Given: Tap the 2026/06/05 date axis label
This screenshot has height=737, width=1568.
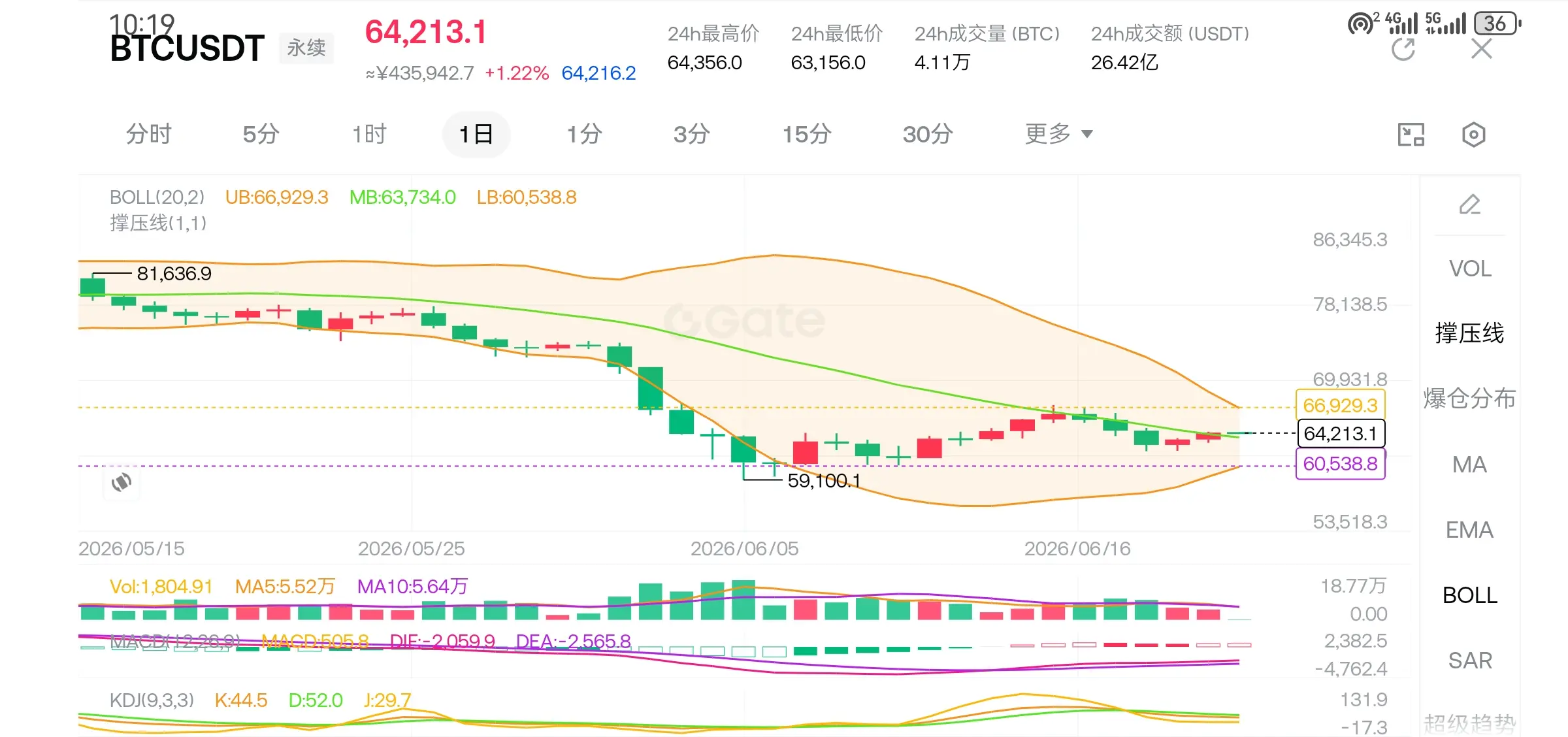Looking at the screenshot, I should [x=745, y=549].
